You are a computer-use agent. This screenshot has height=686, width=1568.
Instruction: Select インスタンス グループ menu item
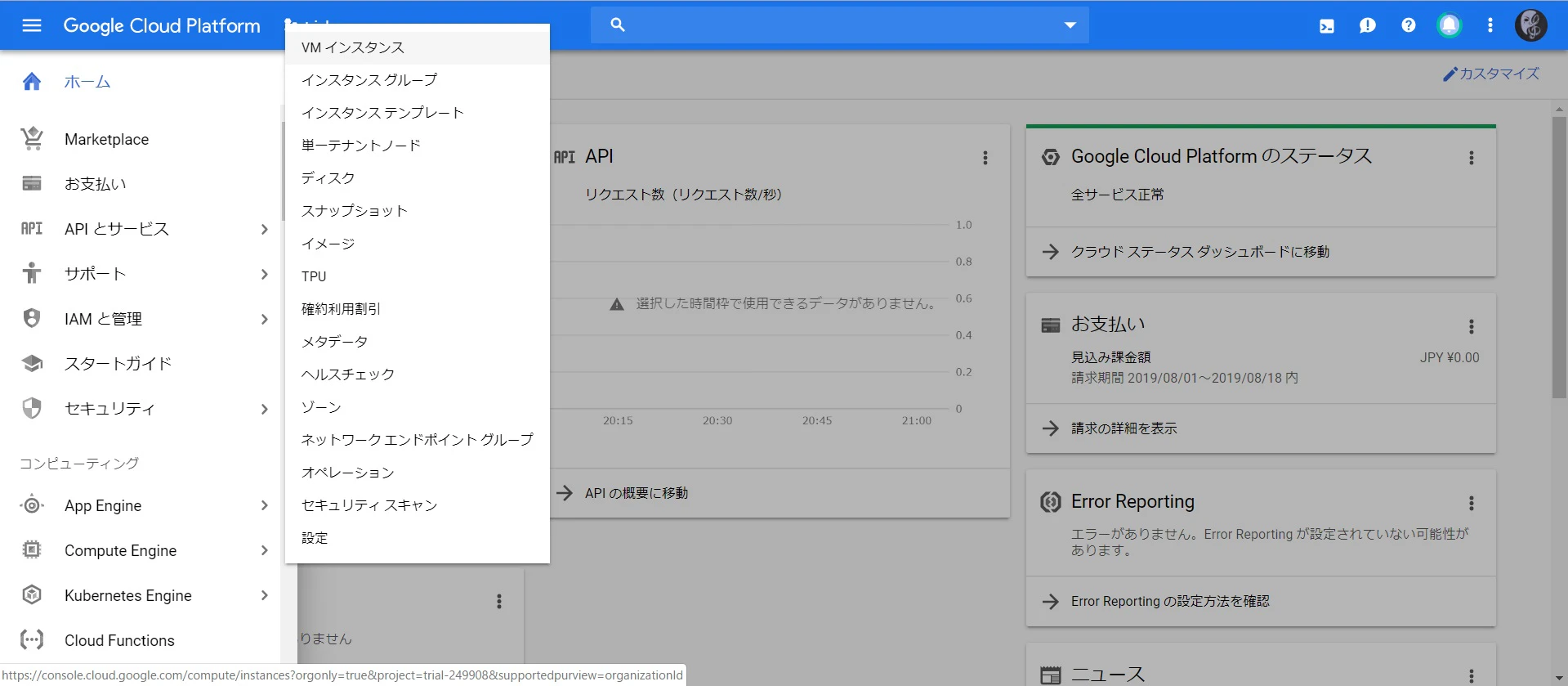pyautogui.click(x=417, y=80)
